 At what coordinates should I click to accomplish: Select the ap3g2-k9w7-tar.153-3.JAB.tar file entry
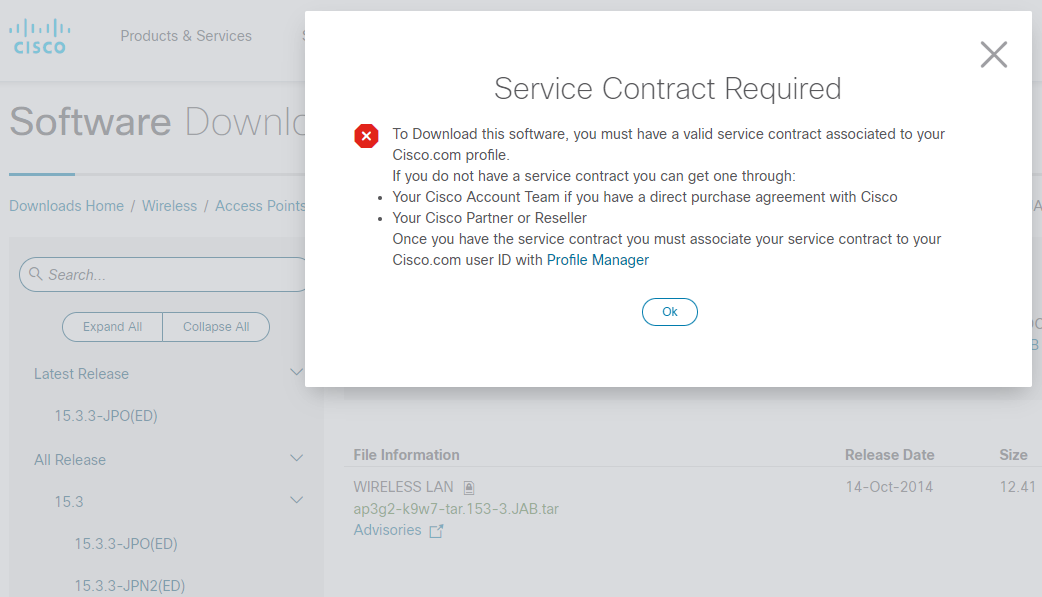click(x=455, y=508)
